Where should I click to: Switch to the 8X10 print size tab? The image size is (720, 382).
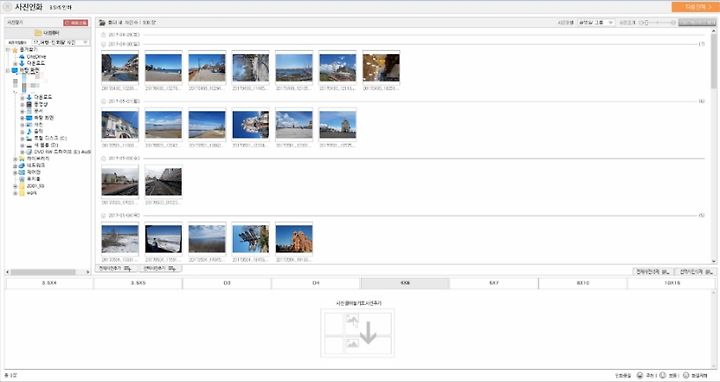[x=583, y=283]
